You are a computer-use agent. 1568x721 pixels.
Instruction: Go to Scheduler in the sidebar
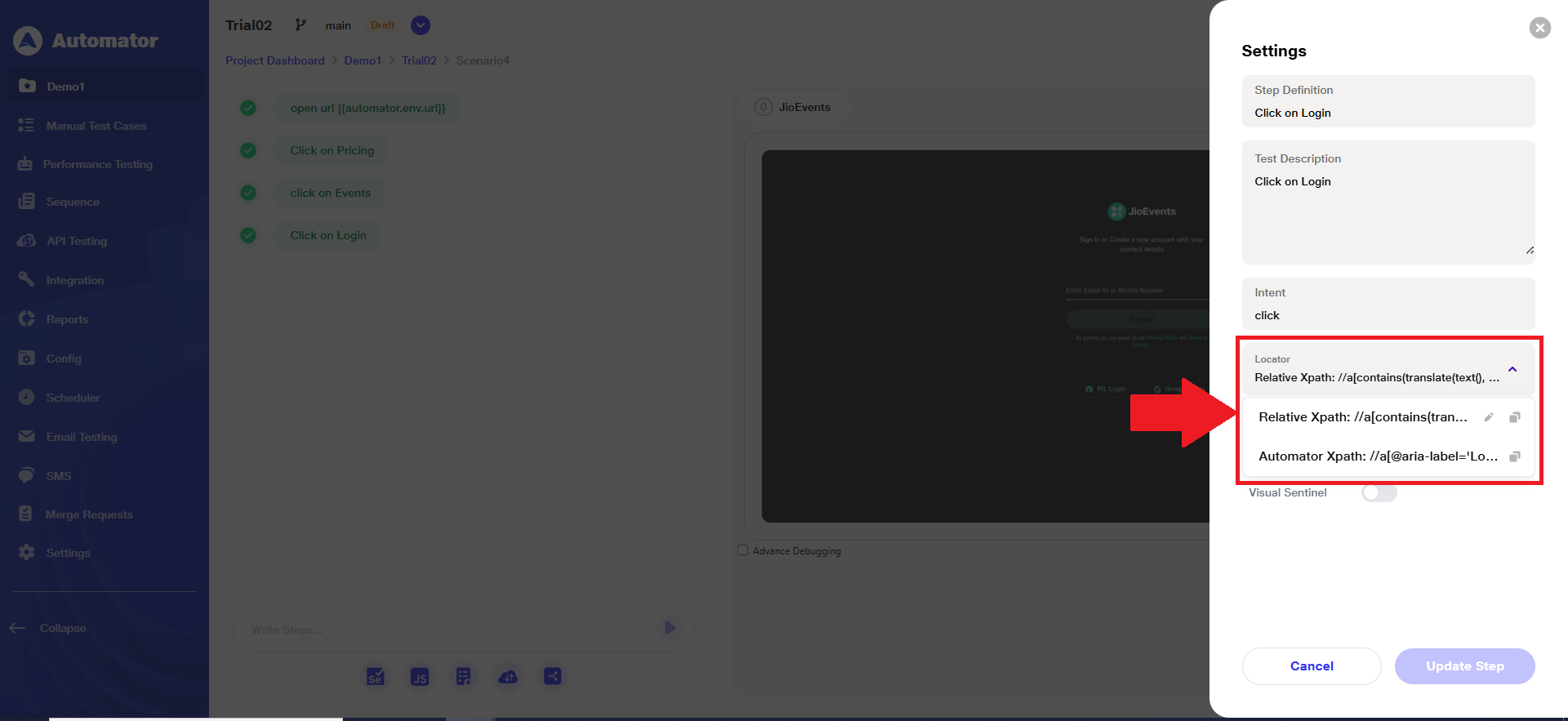(x=73, y=398)
